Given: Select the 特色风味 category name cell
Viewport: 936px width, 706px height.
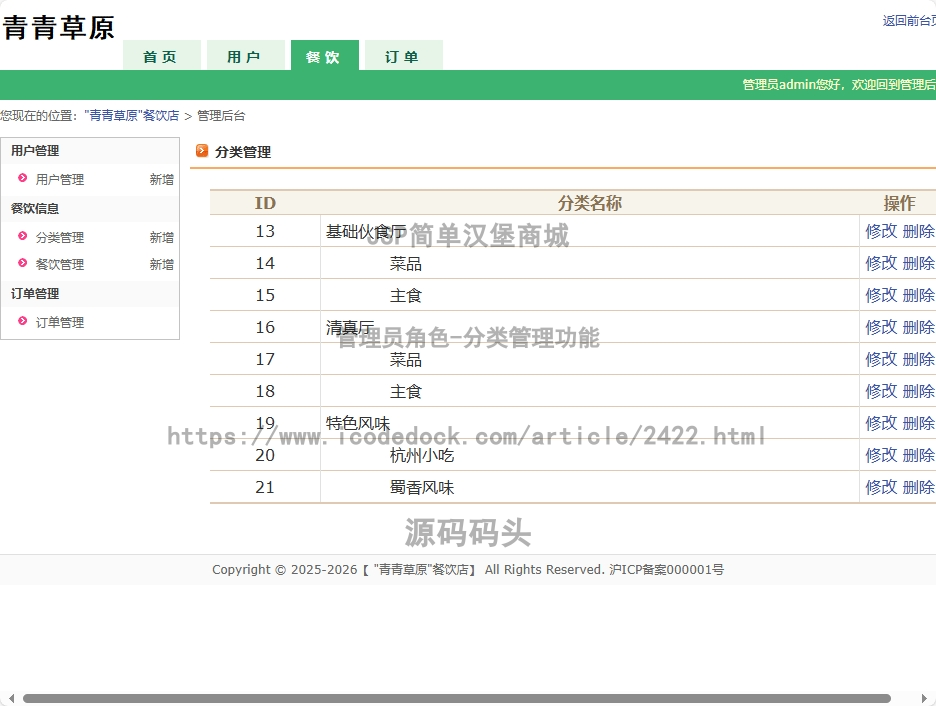Looking at the screenshot, I should pyautogui.click(x=590, y=423).
